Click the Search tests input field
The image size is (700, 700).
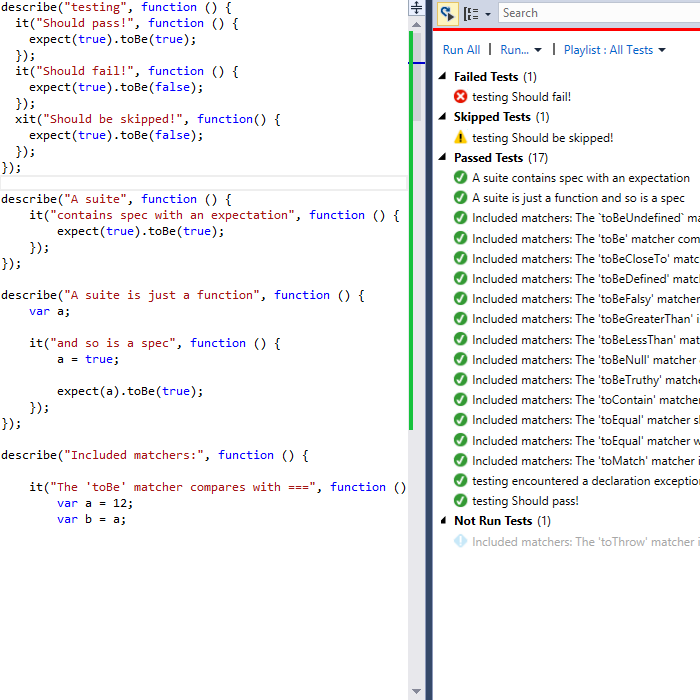[599, 13]
